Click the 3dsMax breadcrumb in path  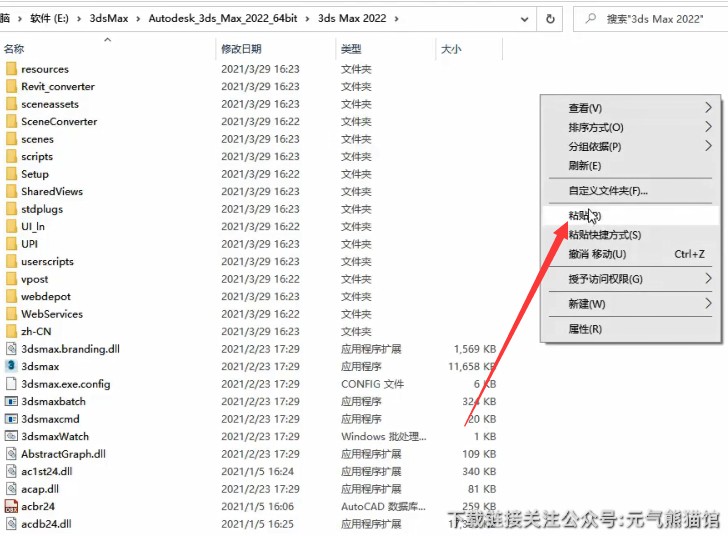[x=108, y=18]
